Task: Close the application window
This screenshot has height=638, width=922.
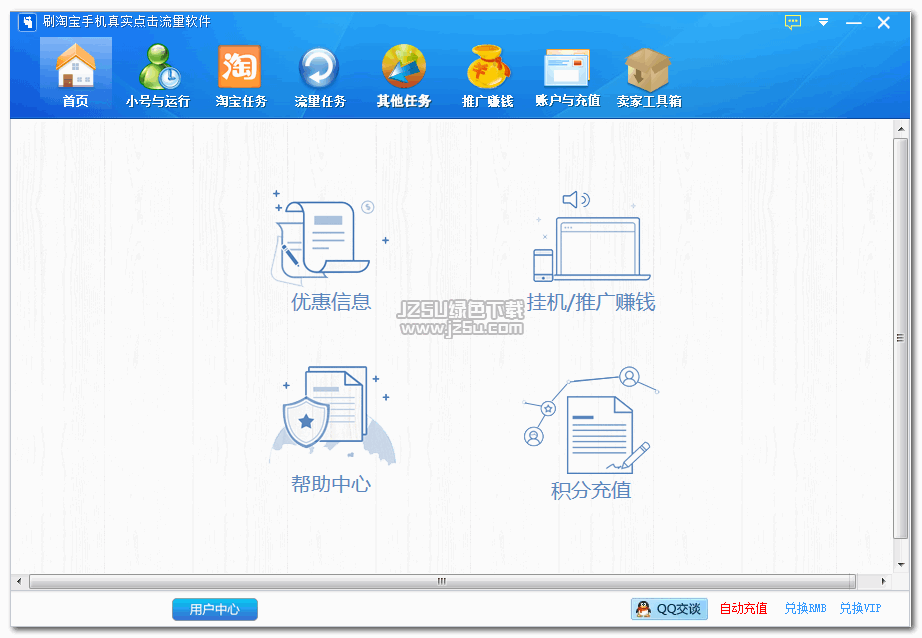Action: [x=883, y=22]
